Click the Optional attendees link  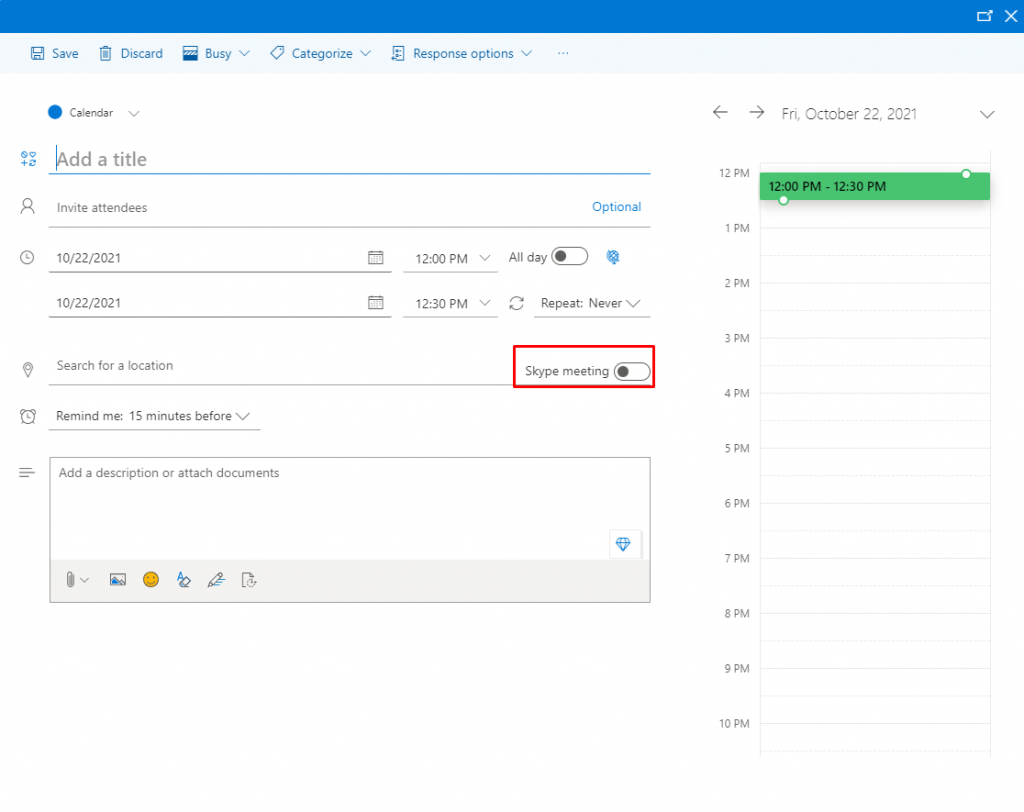tap(616, 206)
